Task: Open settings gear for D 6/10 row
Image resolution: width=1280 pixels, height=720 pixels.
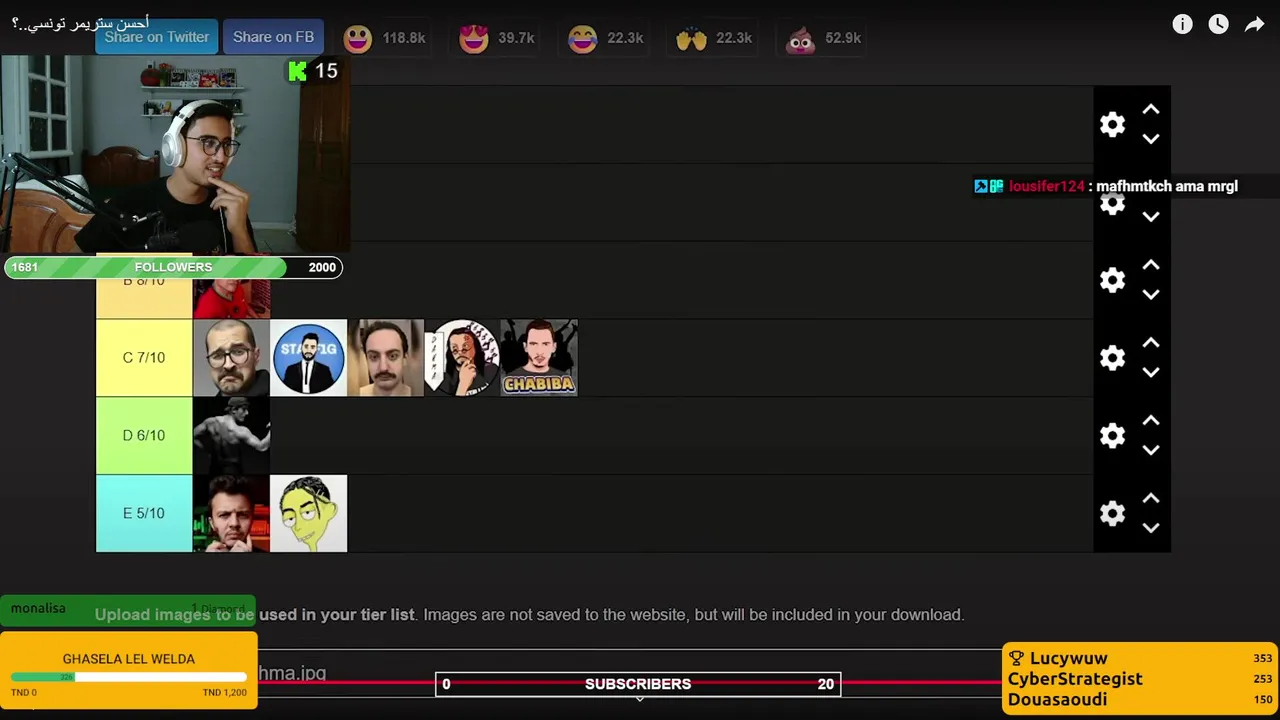Action: 1112,435
